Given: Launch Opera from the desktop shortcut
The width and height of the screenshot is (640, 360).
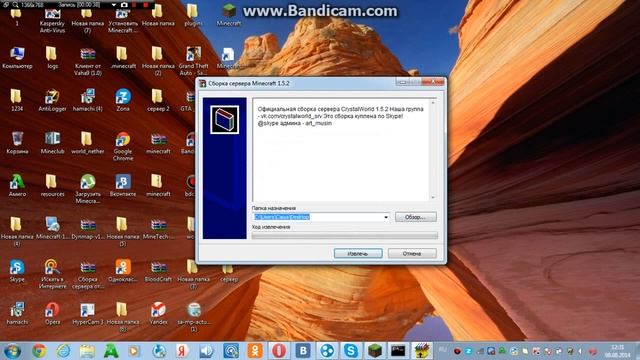Looking at the screenshot, I should click(52, 313).
